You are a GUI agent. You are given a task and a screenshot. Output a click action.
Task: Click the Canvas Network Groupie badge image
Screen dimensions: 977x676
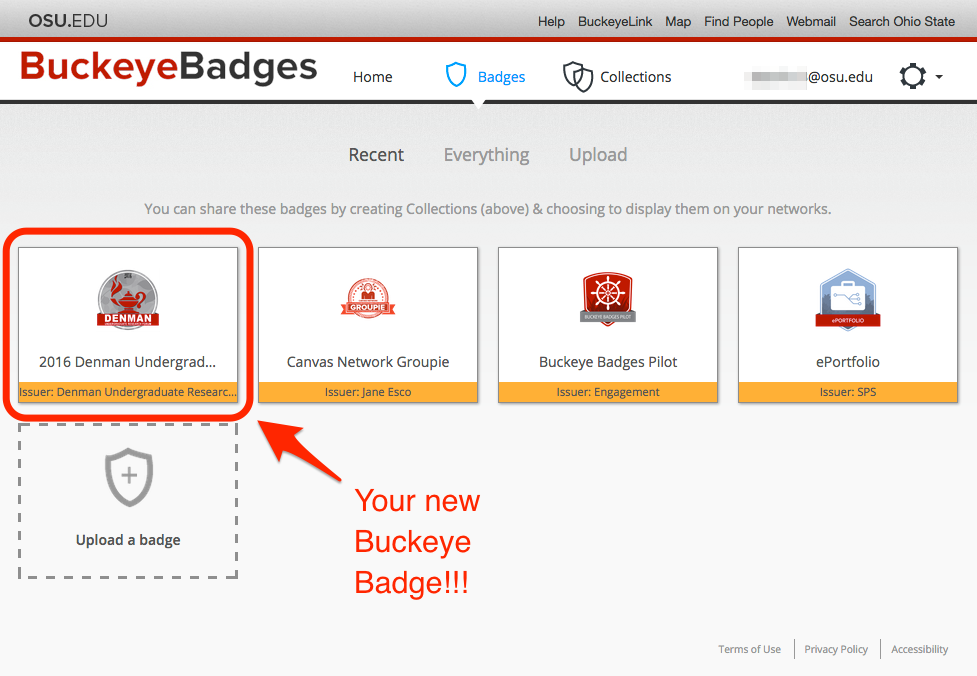(x=368, y=298)
